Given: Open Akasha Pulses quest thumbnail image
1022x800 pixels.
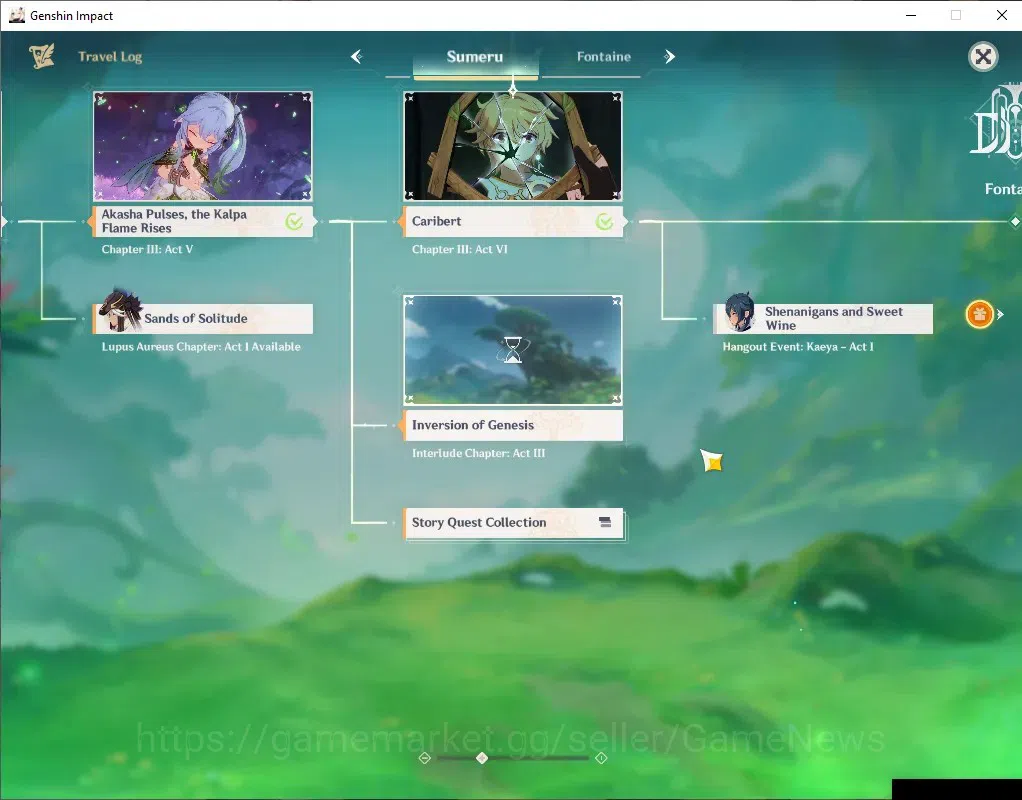Looking at the screenshot, I should pyautogui.click(x=203, y=146).
